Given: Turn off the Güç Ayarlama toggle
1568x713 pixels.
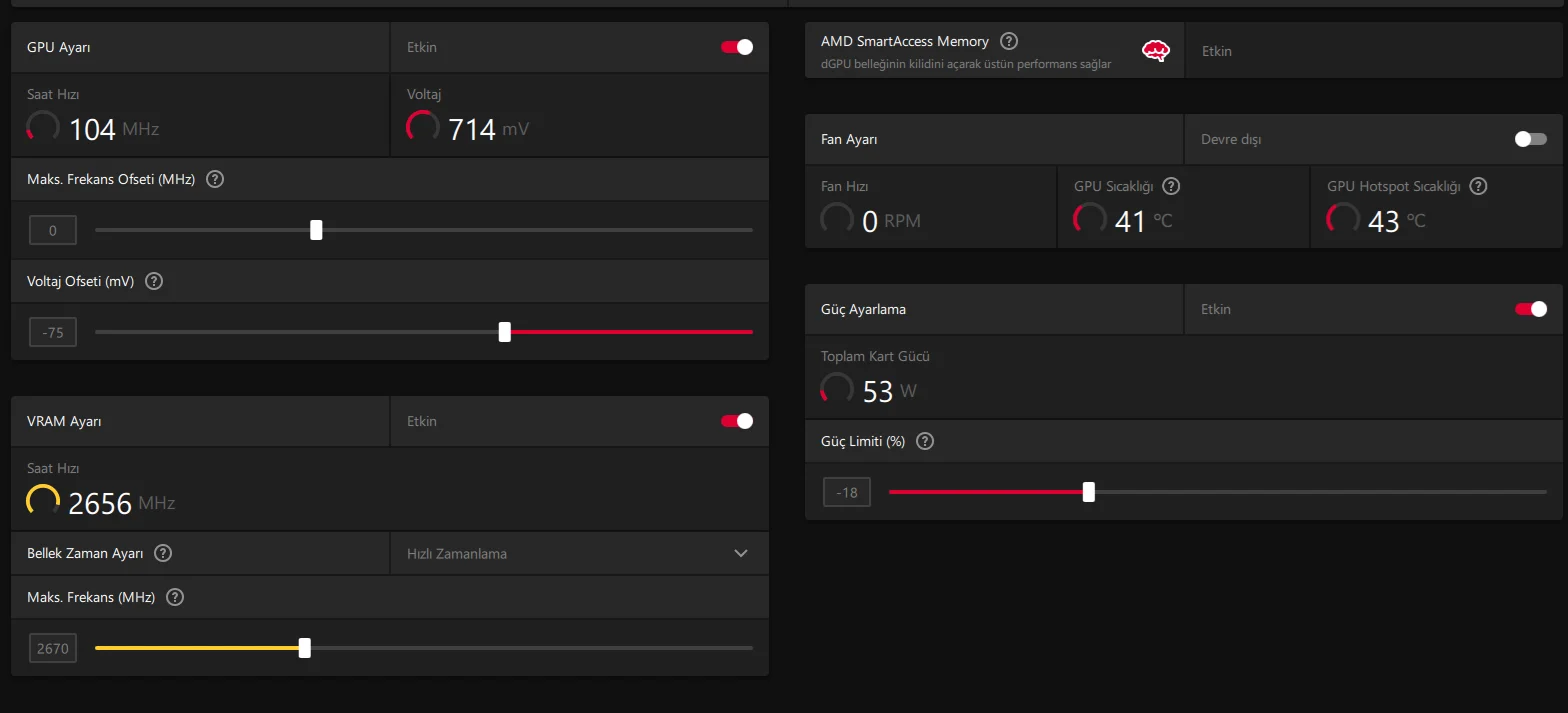Looking at the screenshot, I should coord(1531,309).
